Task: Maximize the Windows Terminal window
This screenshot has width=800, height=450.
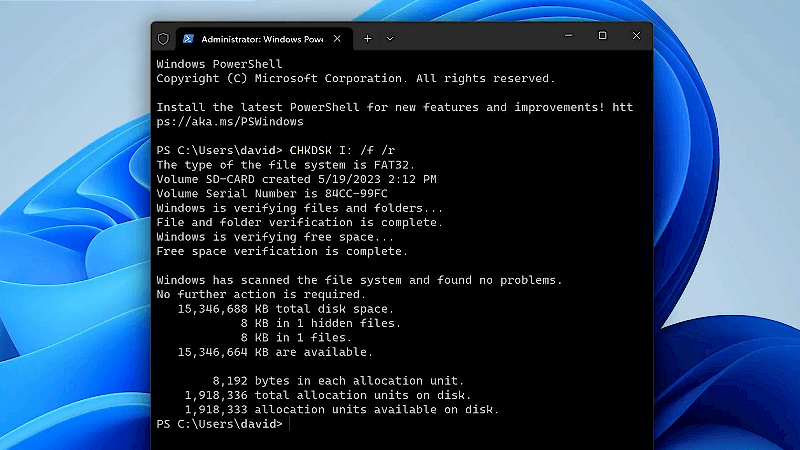Action: point(603,36)
